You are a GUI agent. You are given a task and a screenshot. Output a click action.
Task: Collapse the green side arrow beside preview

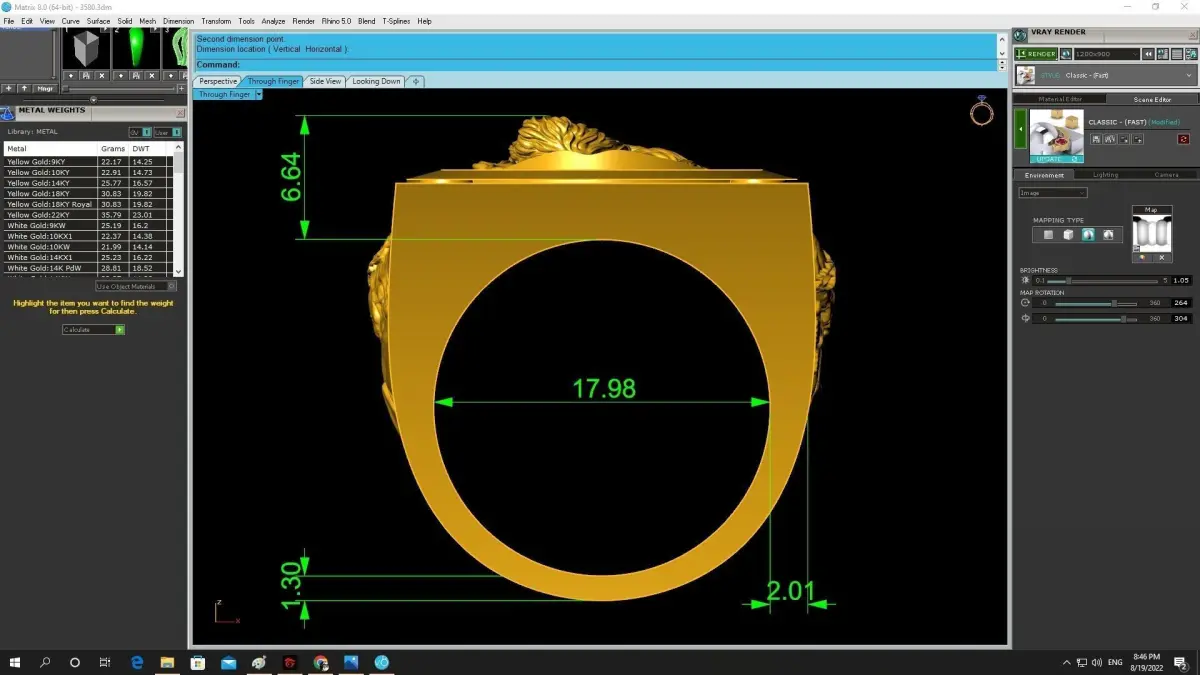click(1021, 129)
